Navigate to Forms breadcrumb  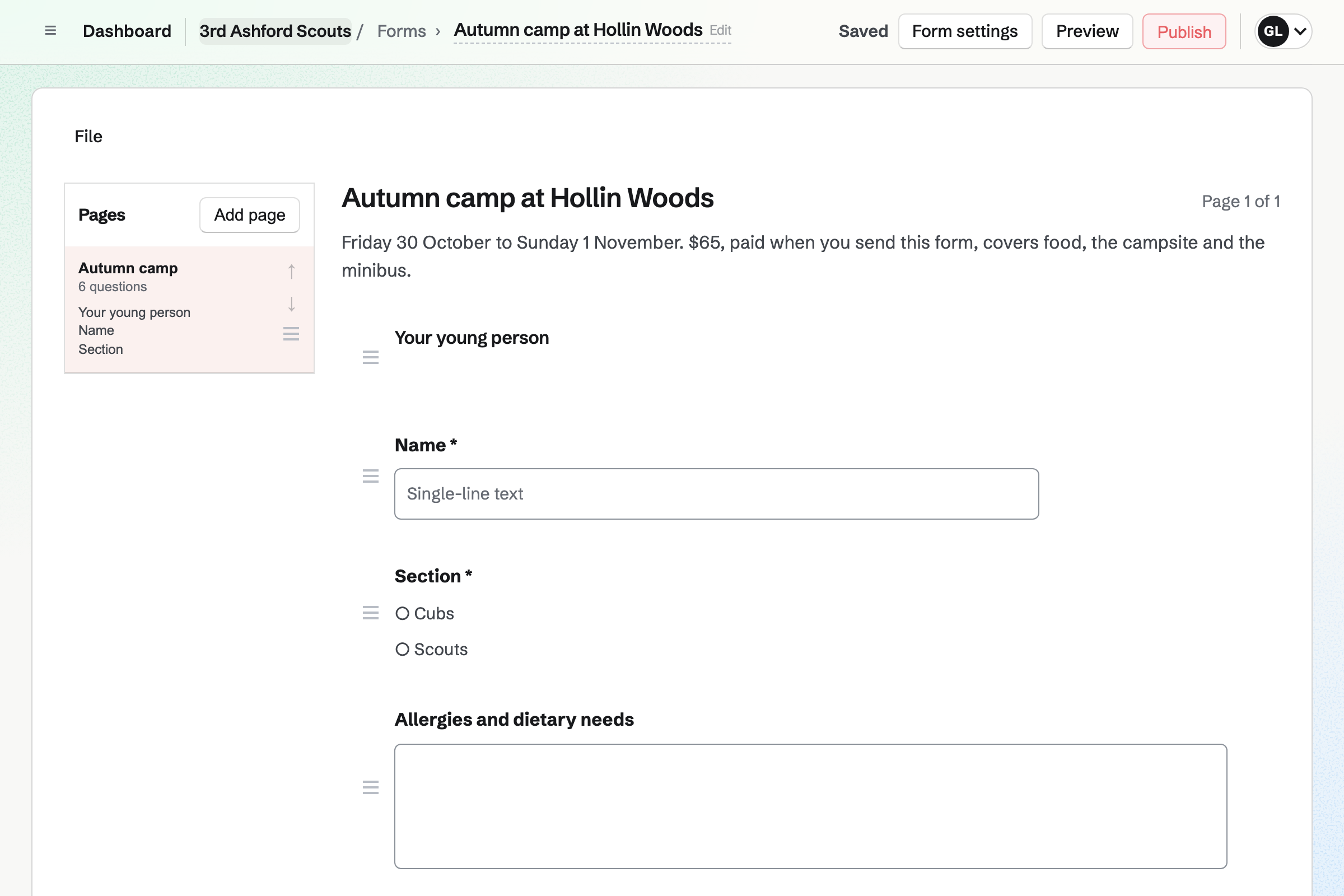tap(402, 31)
